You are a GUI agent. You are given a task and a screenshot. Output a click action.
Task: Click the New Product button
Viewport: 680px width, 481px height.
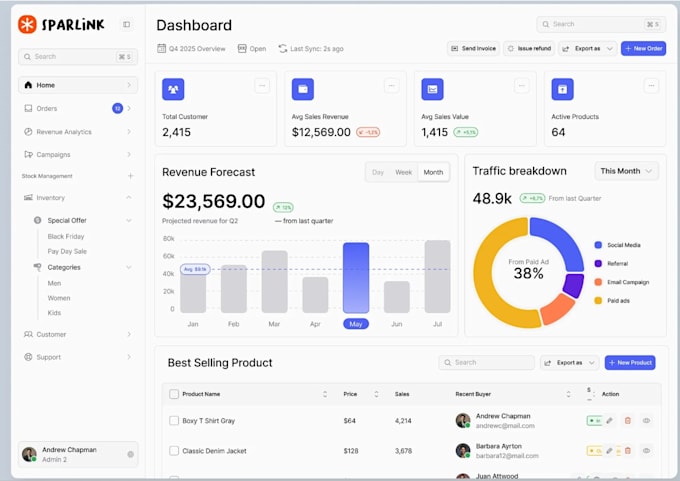[x=630, y=363]
